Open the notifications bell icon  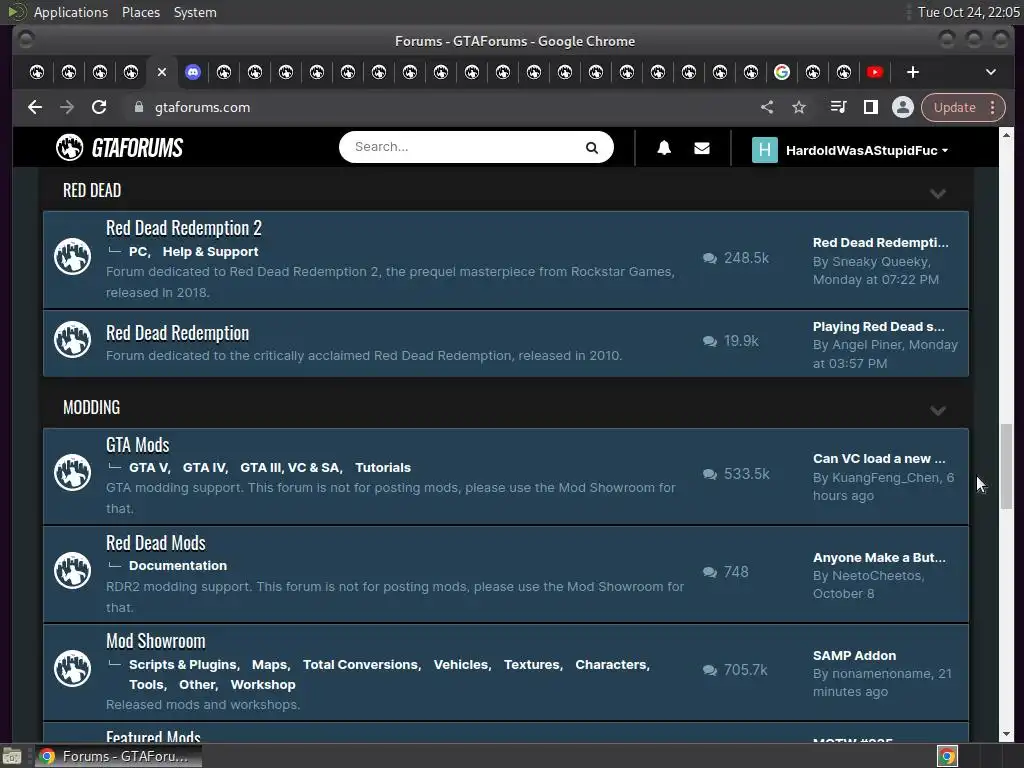click(664, 148)
